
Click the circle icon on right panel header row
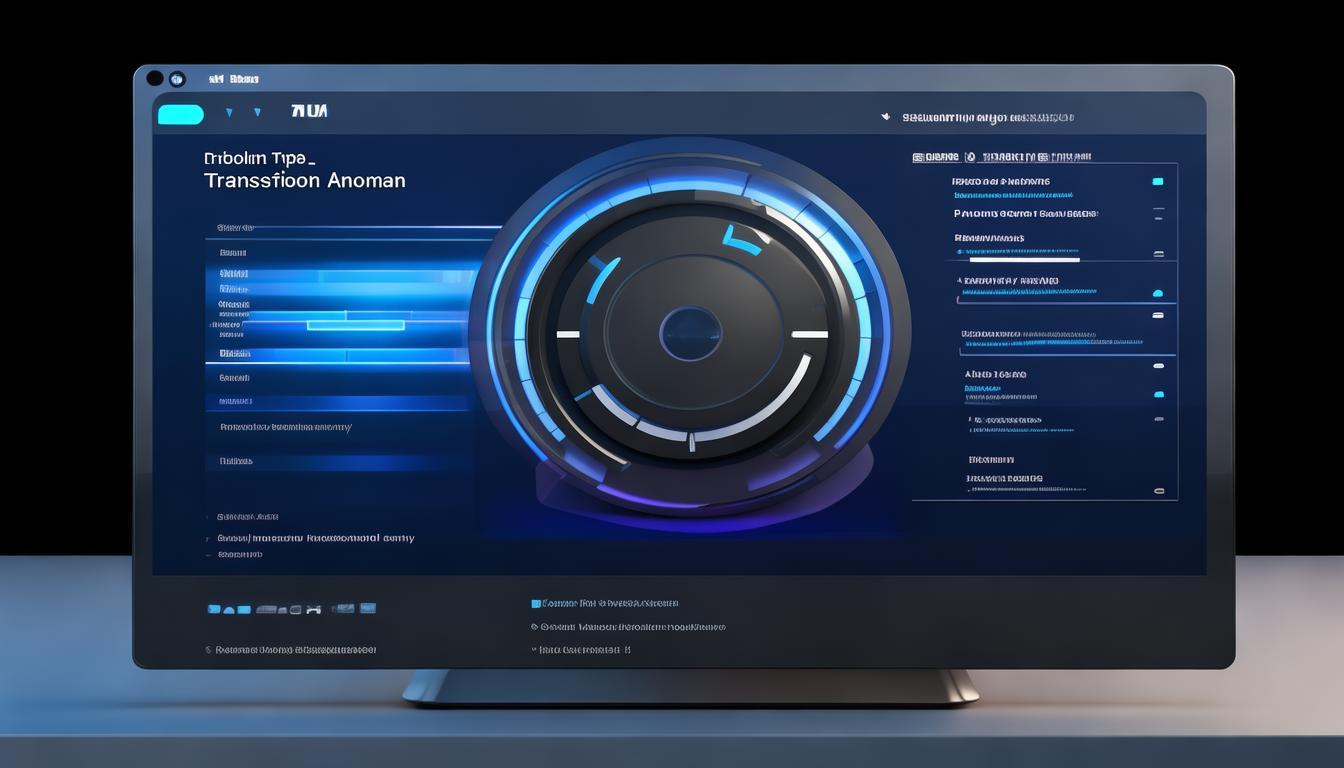[x=969, y=157]
